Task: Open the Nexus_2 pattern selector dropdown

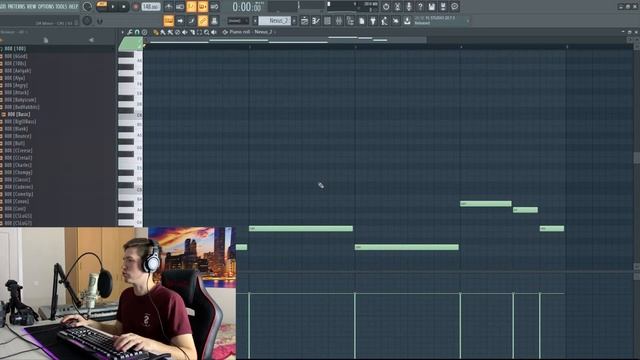Action: tap(275, 21)
